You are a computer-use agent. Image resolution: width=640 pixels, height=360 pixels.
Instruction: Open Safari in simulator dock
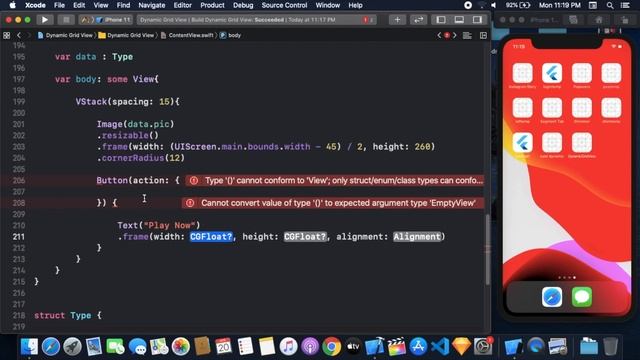click(552, 297)
